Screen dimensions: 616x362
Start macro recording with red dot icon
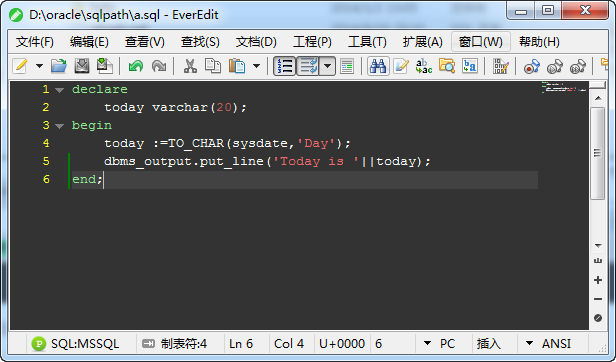[532, 66]
